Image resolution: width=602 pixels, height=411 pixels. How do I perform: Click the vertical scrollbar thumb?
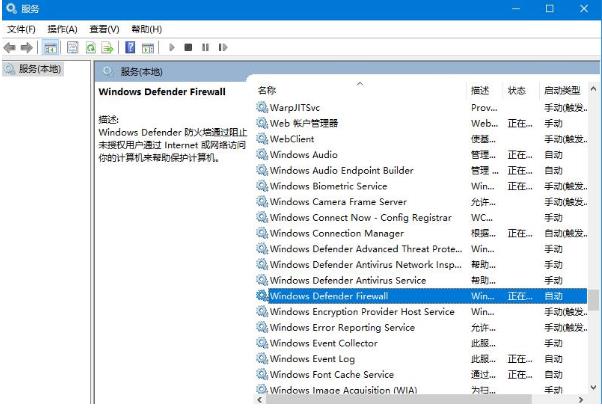(594, 300)
